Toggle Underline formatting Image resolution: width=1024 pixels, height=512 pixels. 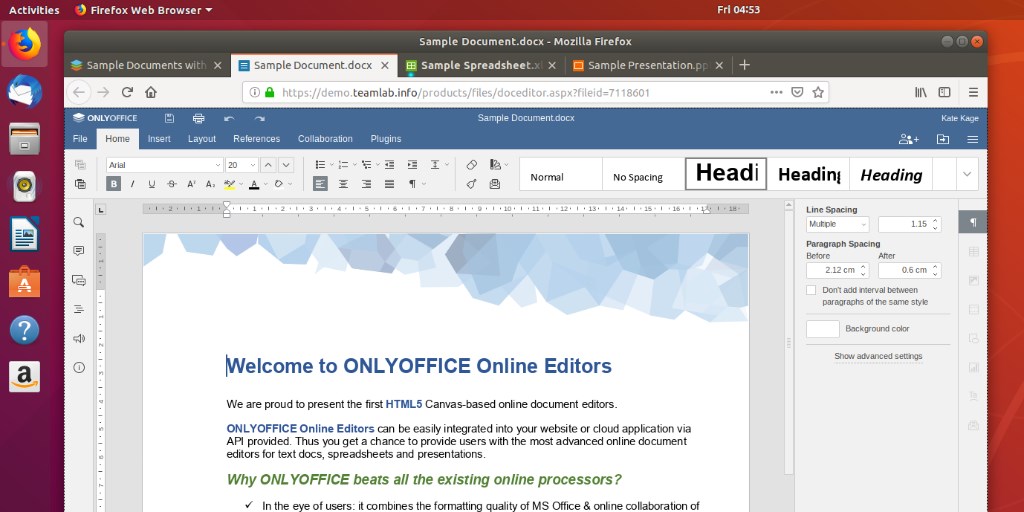coord(152,184)
